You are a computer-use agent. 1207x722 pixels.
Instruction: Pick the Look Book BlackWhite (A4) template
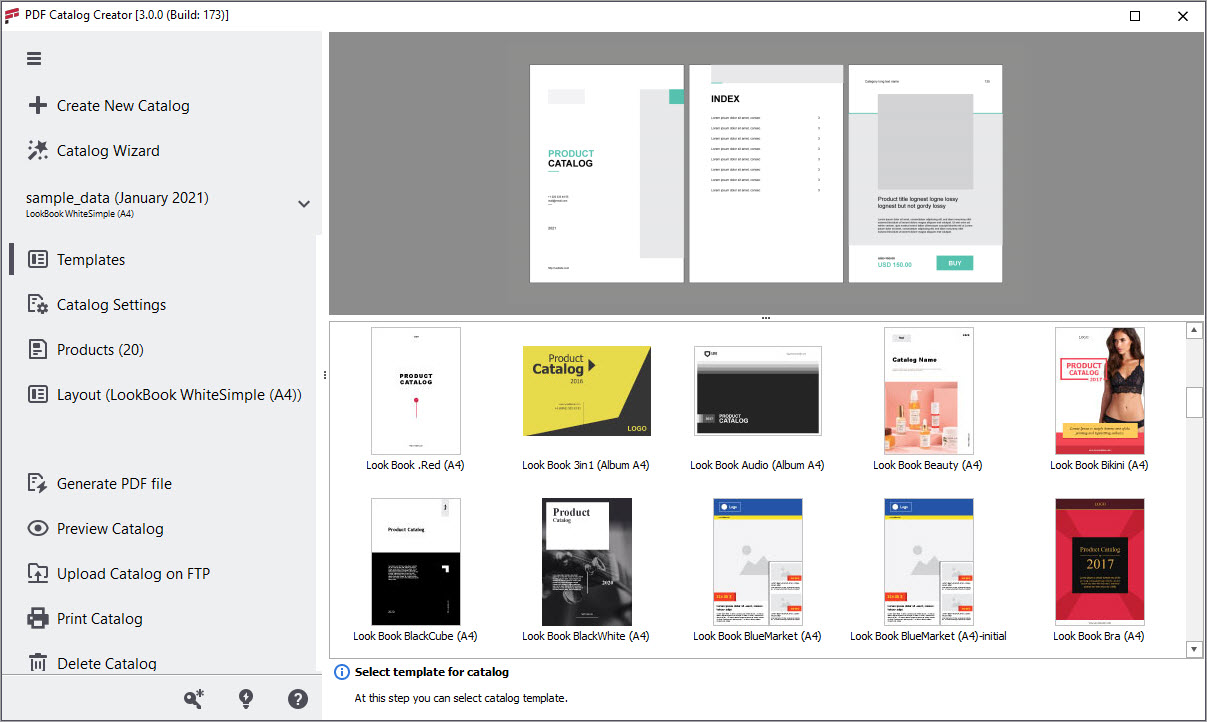coord(587,562)
